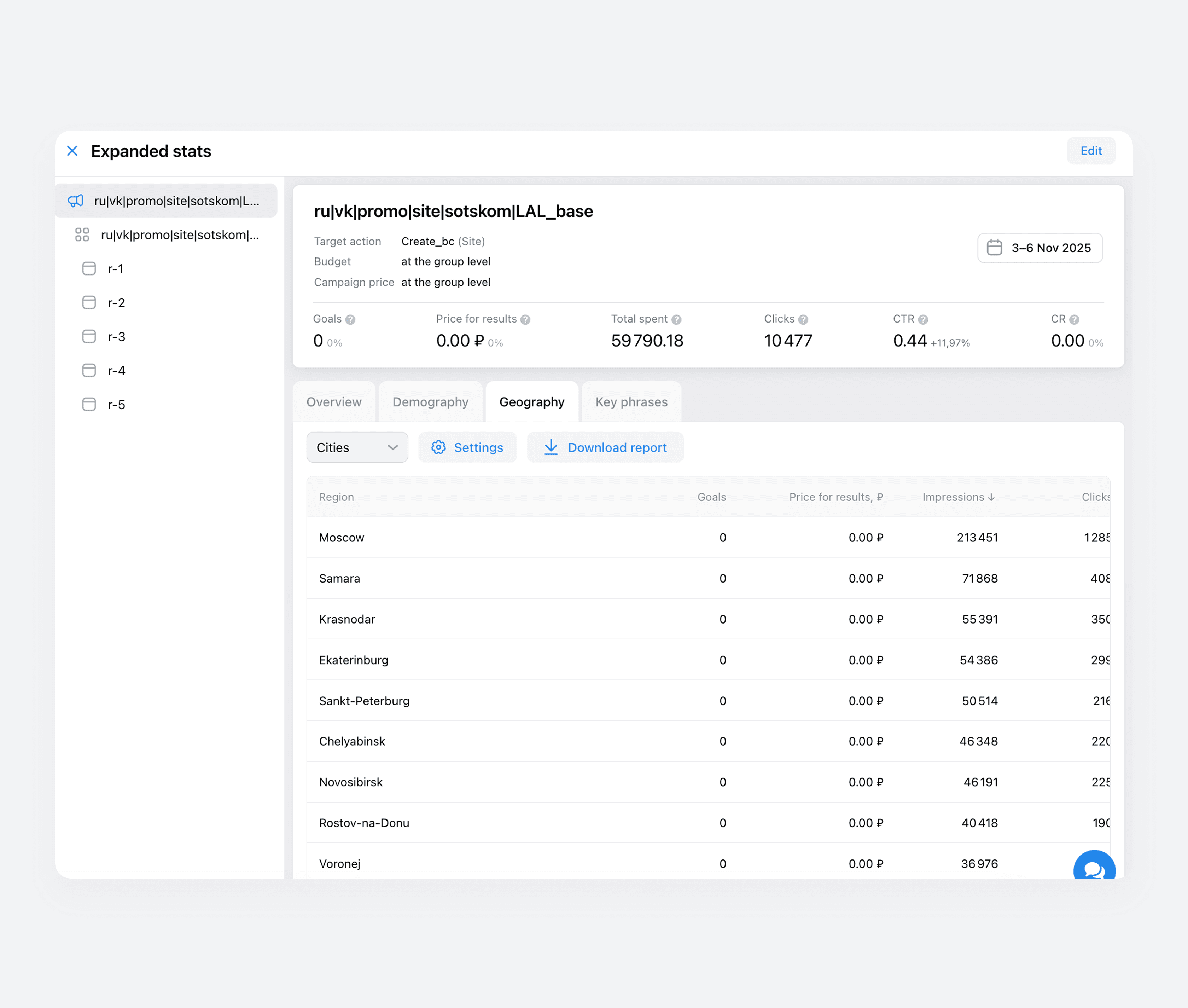
Task: Expand the Cities dropdown
Action: 357,447
